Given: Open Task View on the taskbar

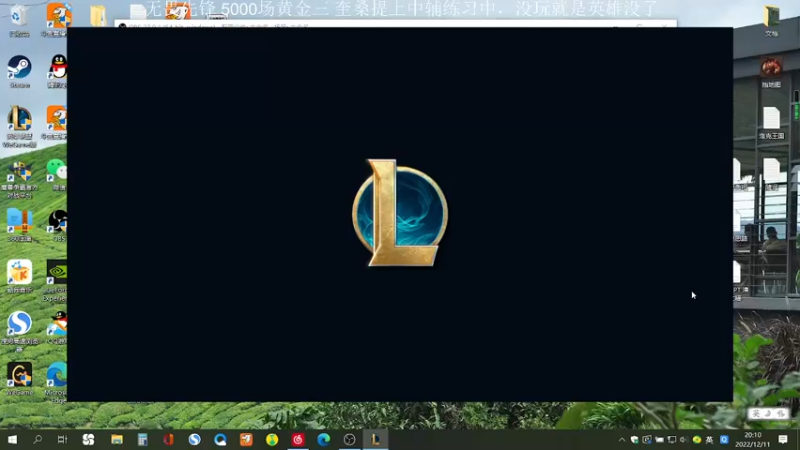Looking at the screenshot, I should [62, 439].
